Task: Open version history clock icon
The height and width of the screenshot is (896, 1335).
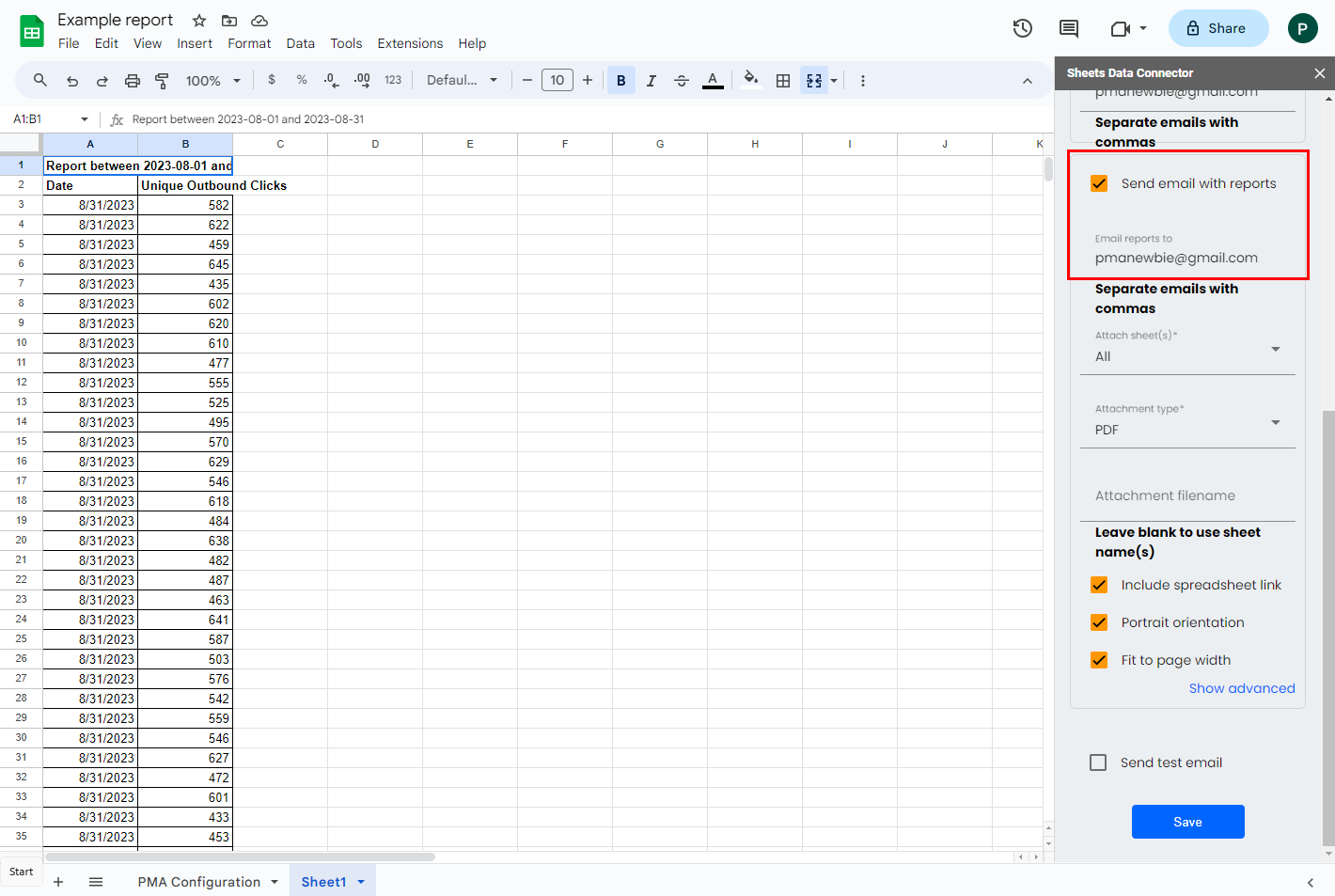Action: (1023, 28)
